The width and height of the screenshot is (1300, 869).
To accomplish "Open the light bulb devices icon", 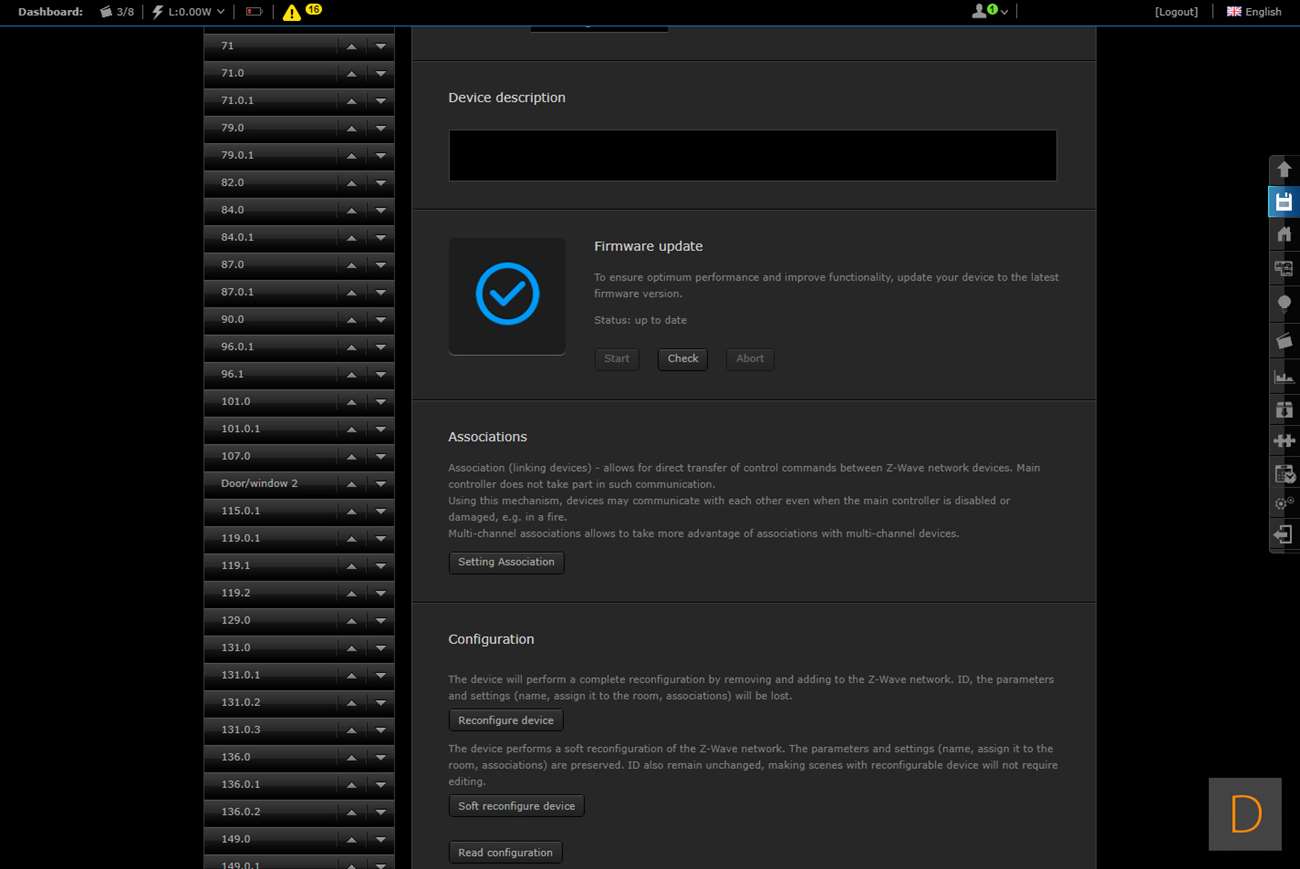I will pos(1284,304).
